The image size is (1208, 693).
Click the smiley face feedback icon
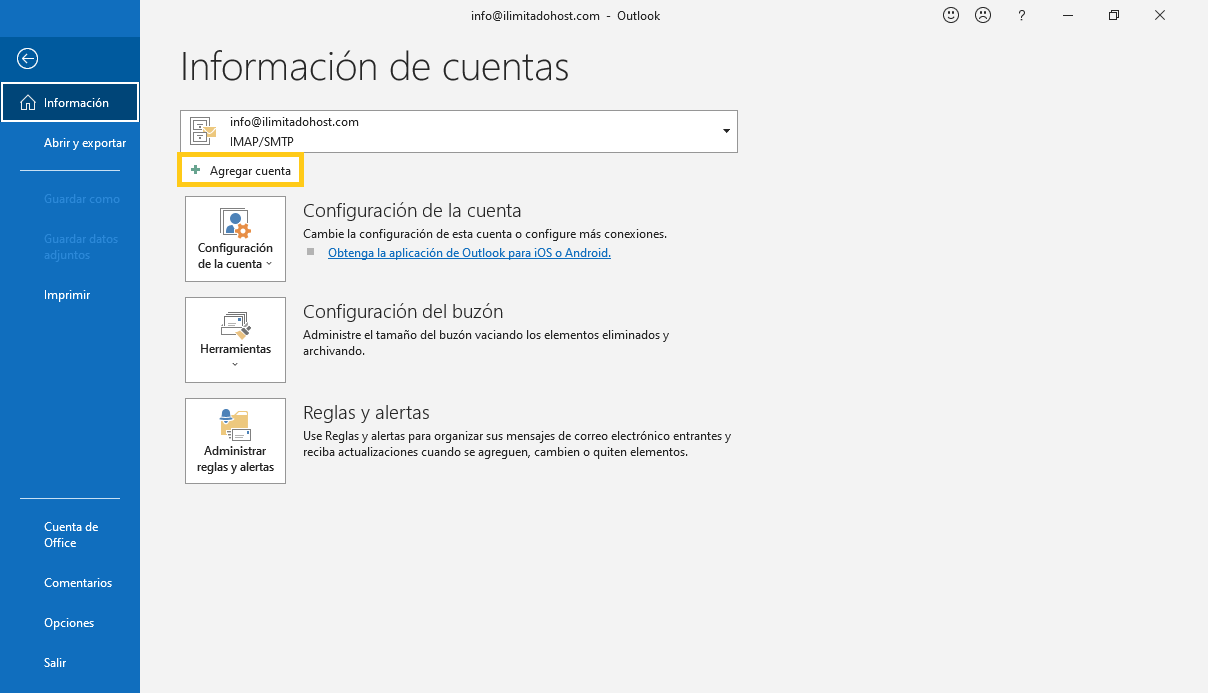pos(951,15)
